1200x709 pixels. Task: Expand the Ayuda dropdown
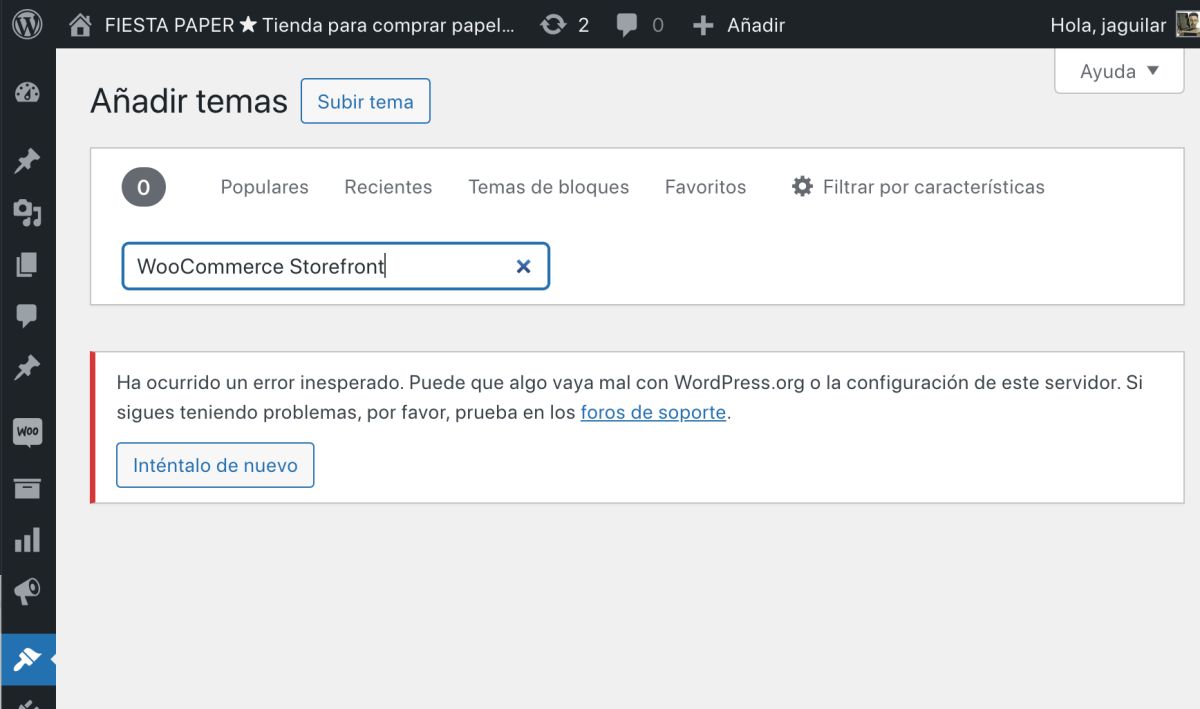(x=1119, y=71)
